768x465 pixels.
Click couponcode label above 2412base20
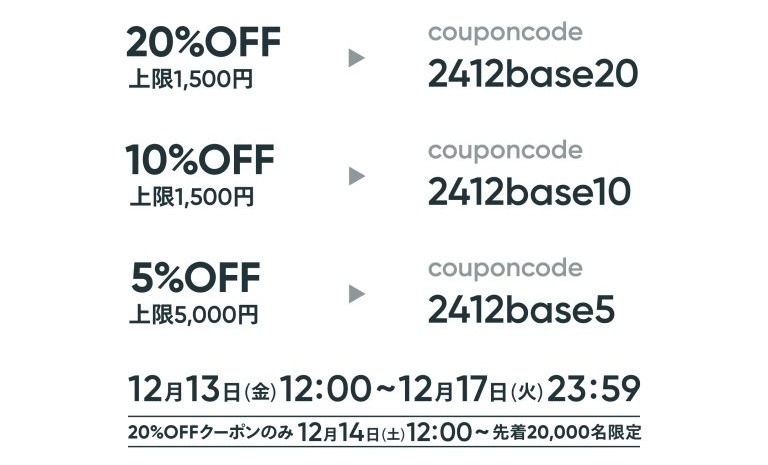click(505, 34)
